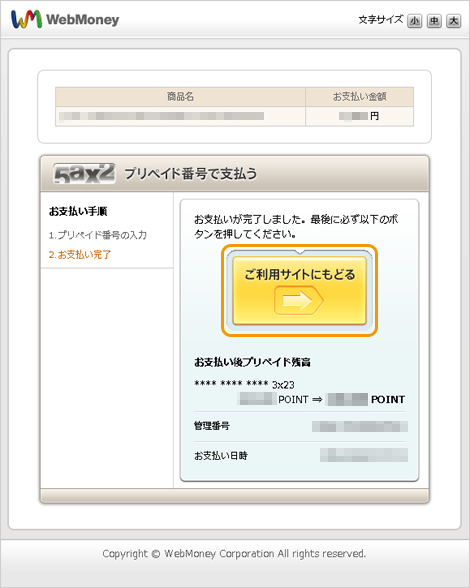Image resolution: width=470 pixels, height=588 pixels.
Task: Click the お支払い手順 sidebar heading
Action: coord(78,212)
